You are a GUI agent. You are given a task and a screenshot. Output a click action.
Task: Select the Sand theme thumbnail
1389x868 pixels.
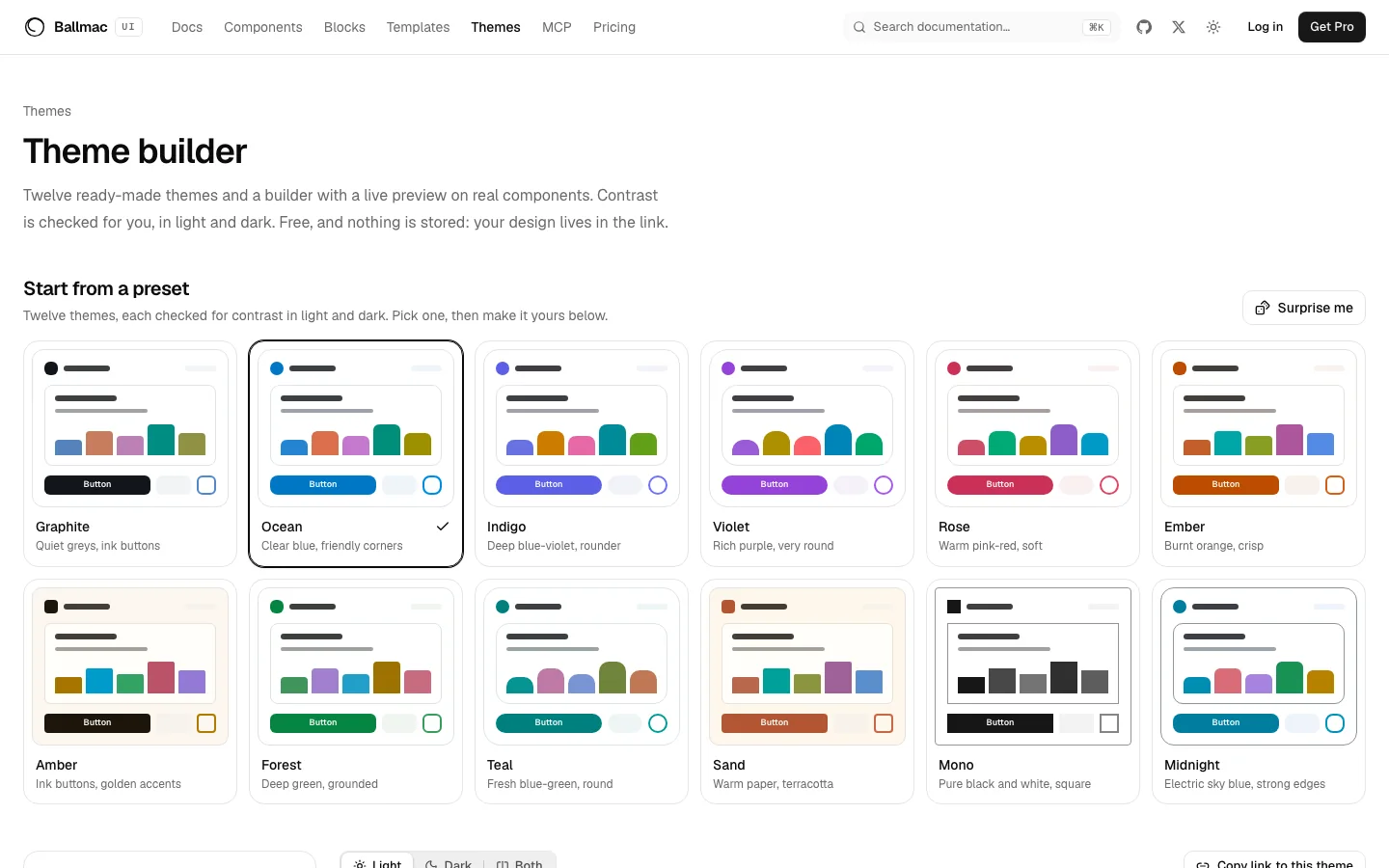pyautogui.click(x=807, y=666)
